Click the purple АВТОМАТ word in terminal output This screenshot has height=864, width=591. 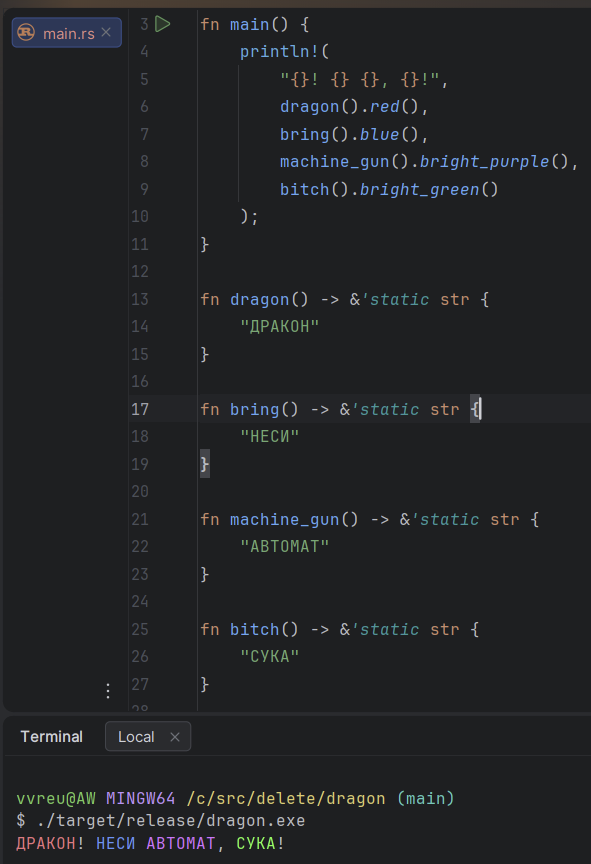pos(181,844)
